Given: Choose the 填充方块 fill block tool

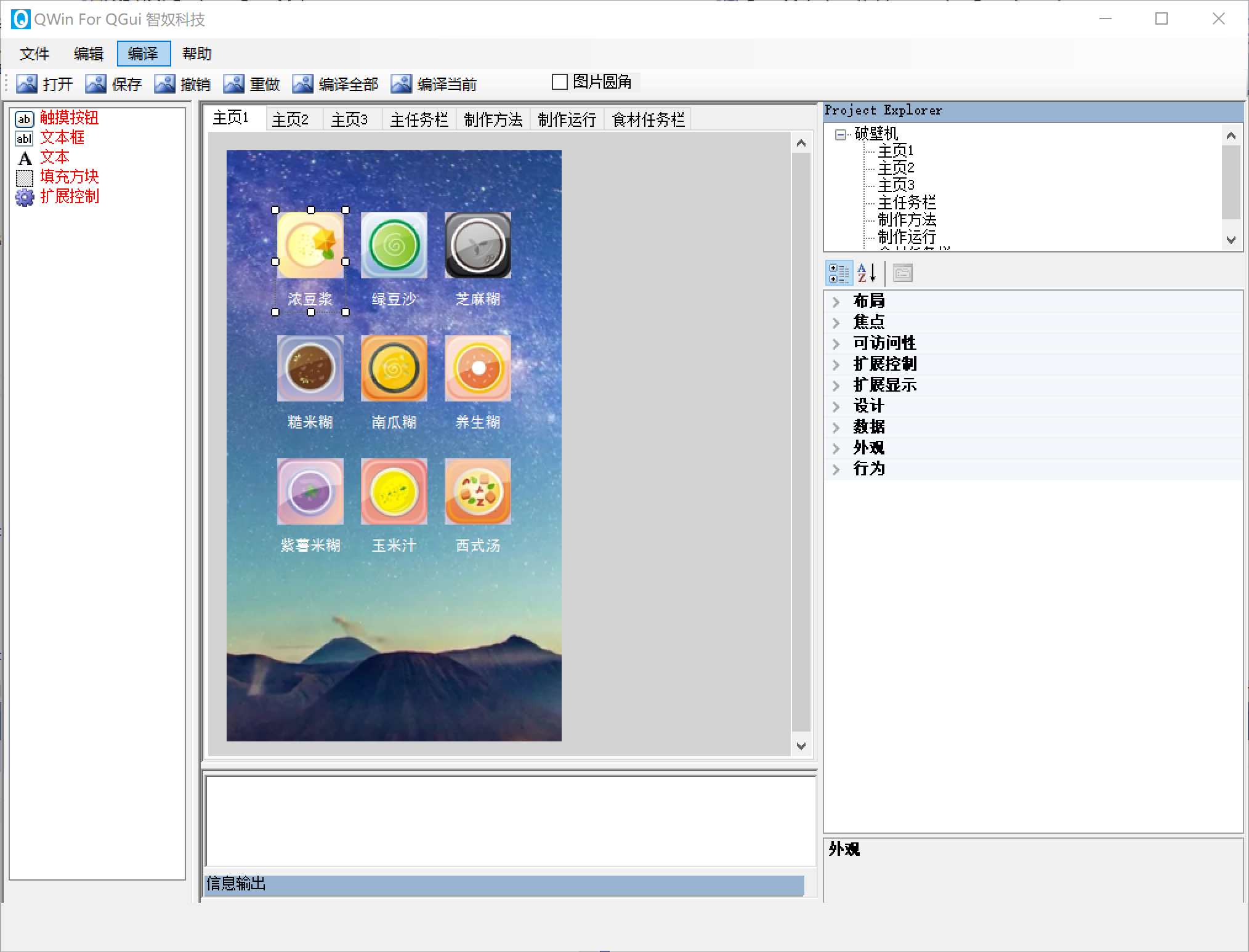Looking at the screenshot, I should [68, 177].
